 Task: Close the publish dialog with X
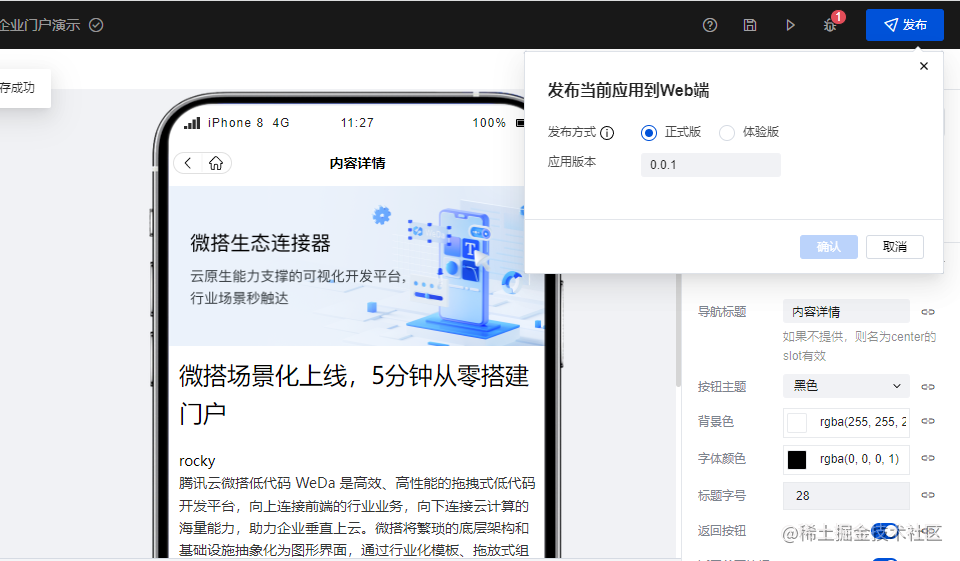pos(924,66)
